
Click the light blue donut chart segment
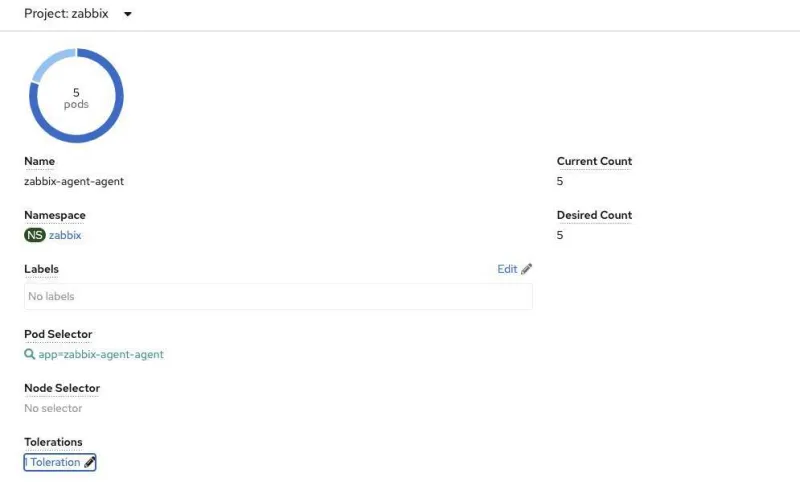(x=50, y=62)
